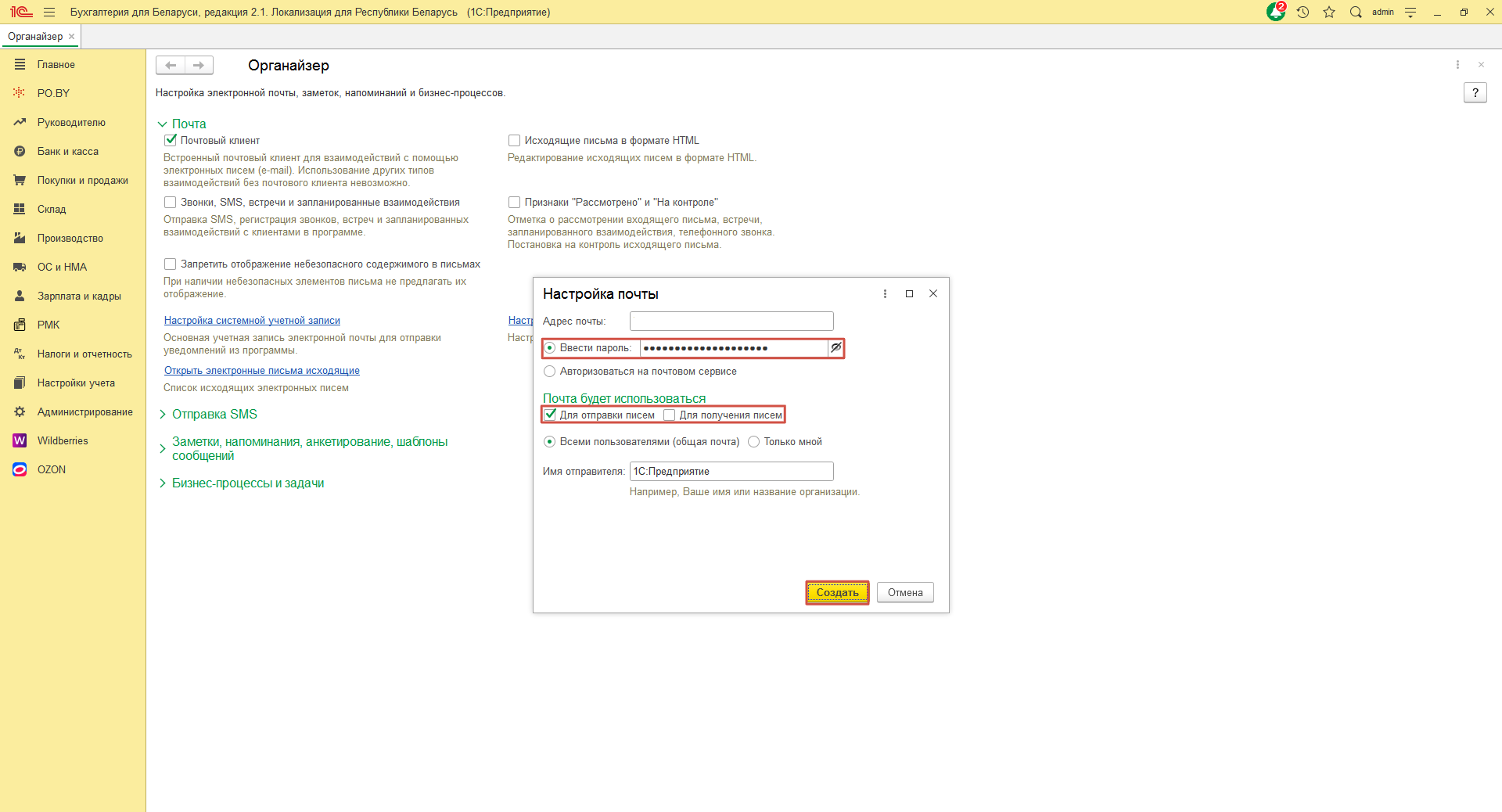Enable Исходящие письма в формате HTML
Viewport: 1502px width, 812px height.
pos(515,141)
